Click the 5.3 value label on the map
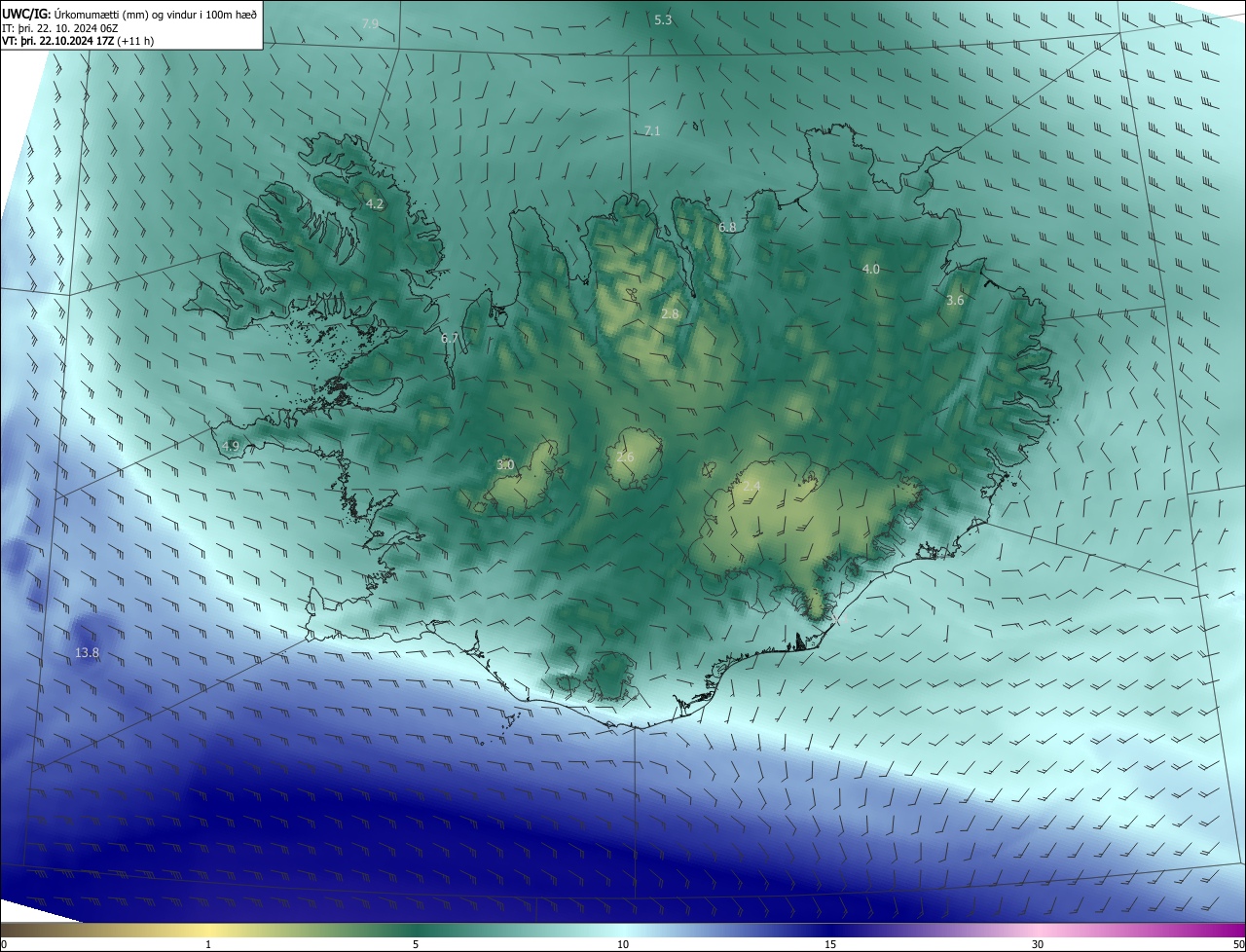This screenshot has width=1246, height=952. point(663,19)
